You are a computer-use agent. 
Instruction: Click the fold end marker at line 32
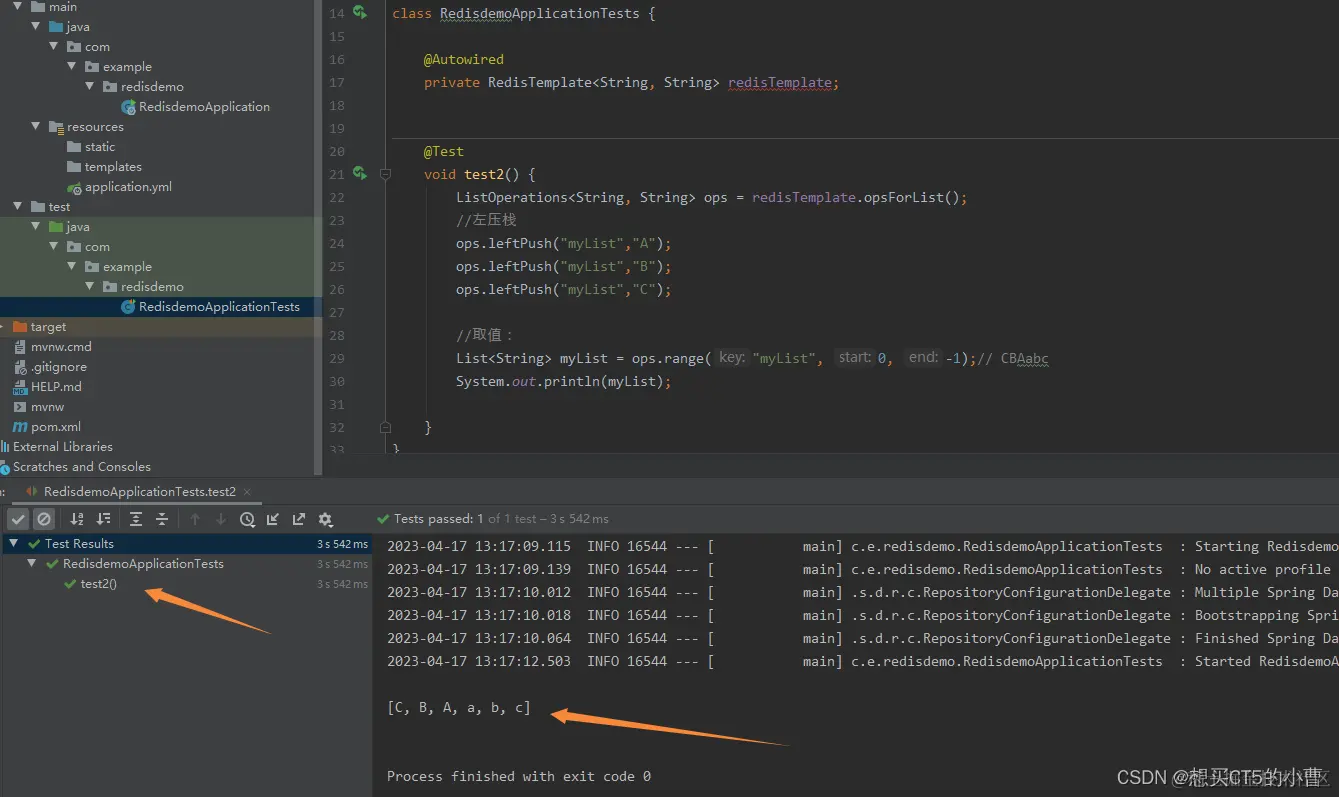[x=385, y=427]
